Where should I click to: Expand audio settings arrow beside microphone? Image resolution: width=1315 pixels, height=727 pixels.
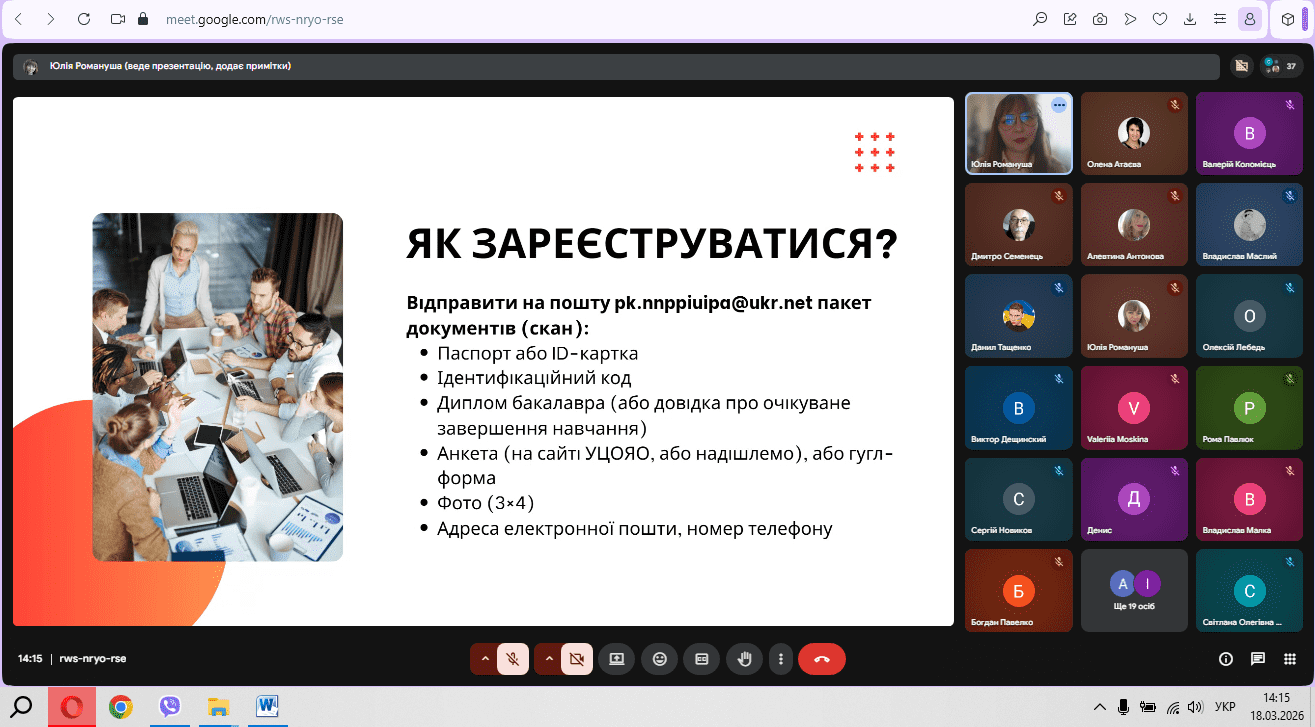pyautogui.click(x=485, y=659)
